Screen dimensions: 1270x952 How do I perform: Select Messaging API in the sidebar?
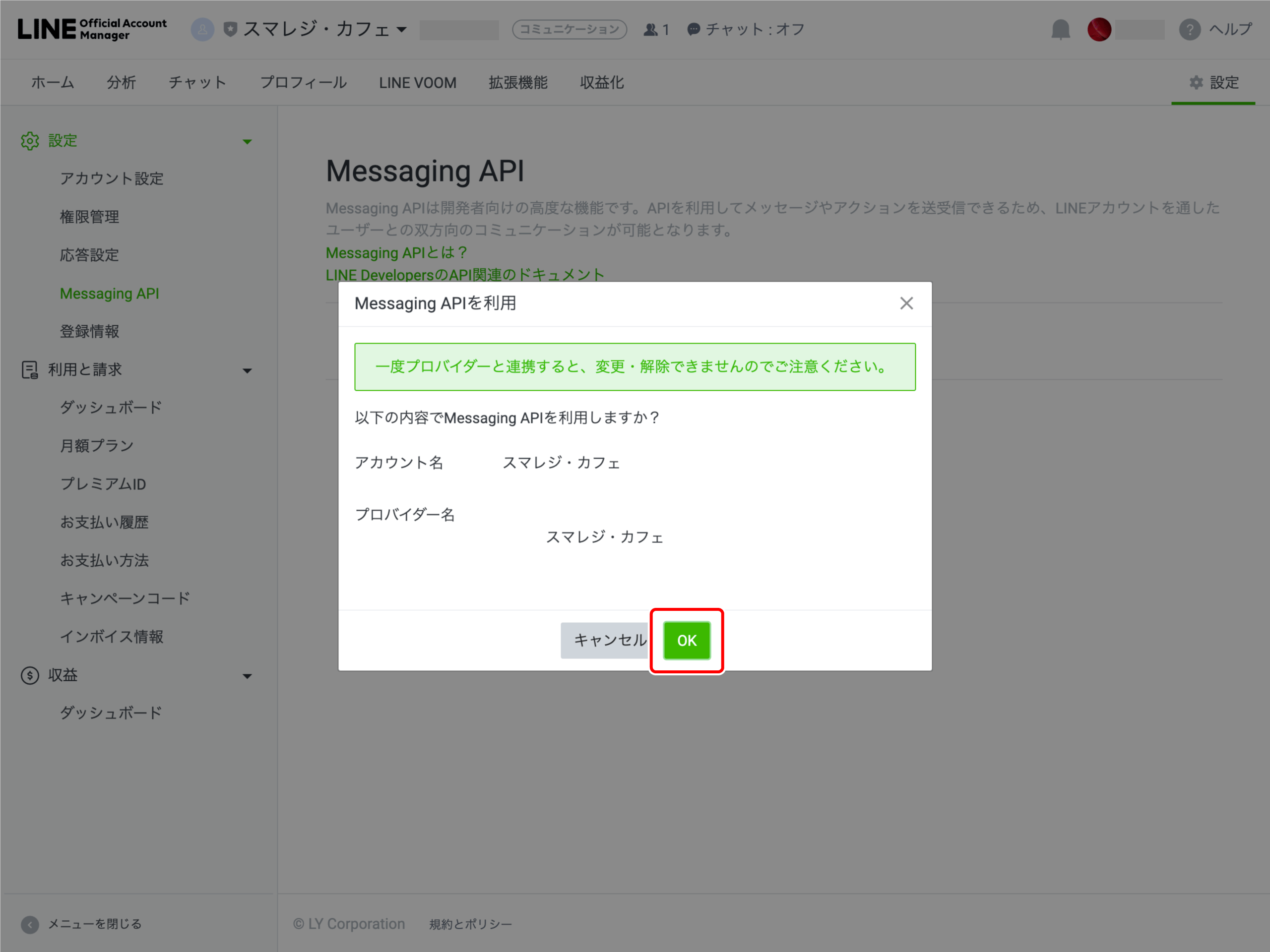click(x=110, y=294)
